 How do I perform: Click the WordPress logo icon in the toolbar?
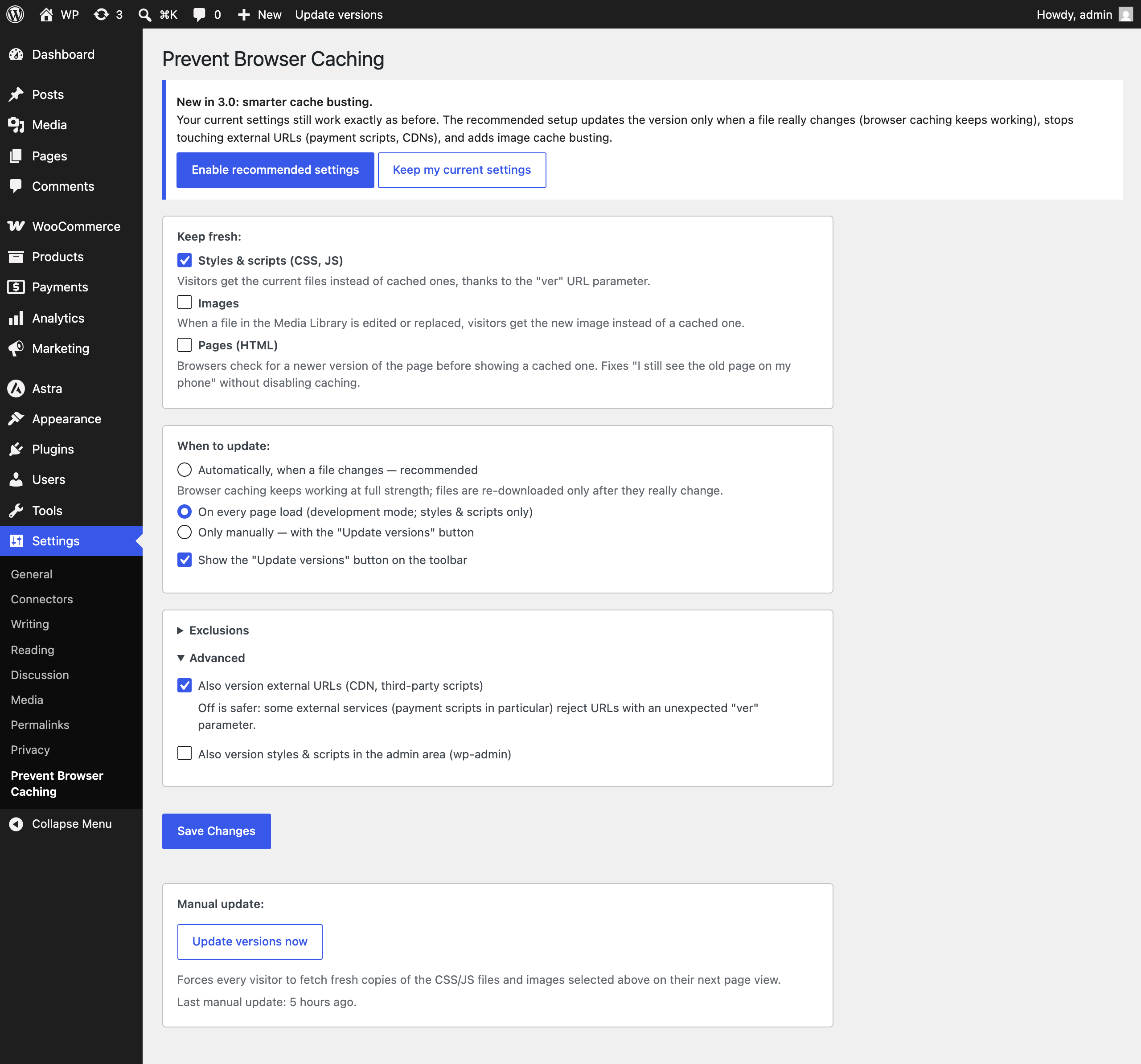click(x=15, y=14)
